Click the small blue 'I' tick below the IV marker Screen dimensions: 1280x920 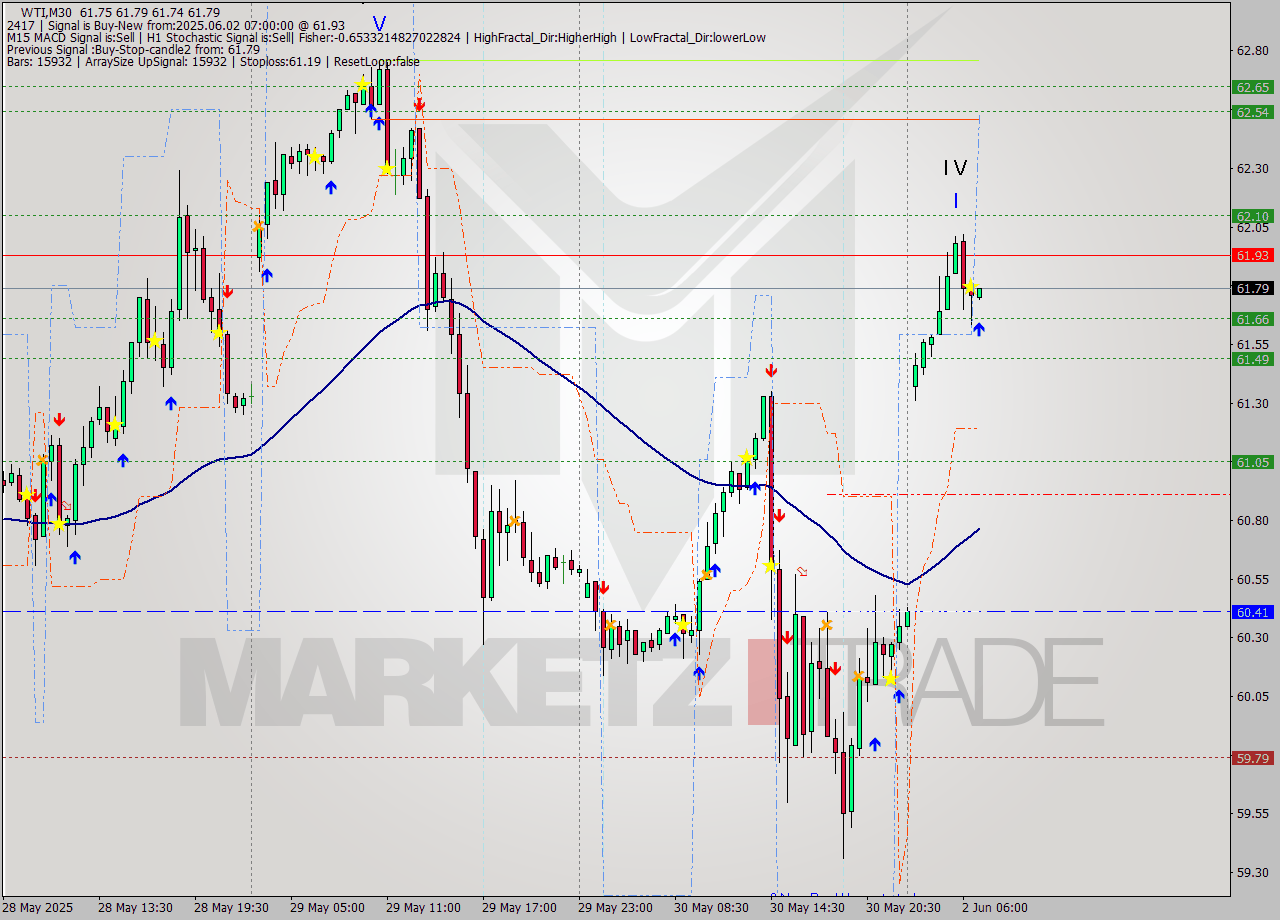956,200
